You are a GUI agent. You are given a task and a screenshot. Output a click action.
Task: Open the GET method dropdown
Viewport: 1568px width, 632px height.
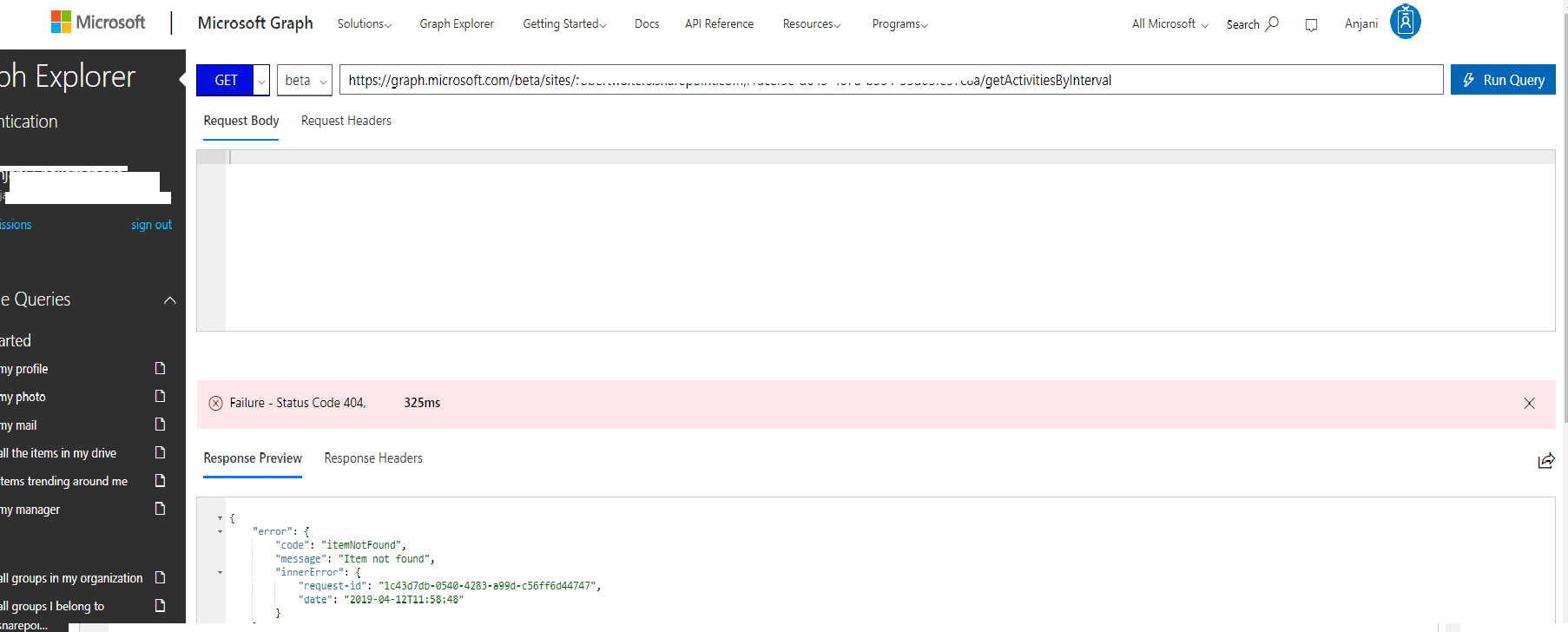coord(261,81)
